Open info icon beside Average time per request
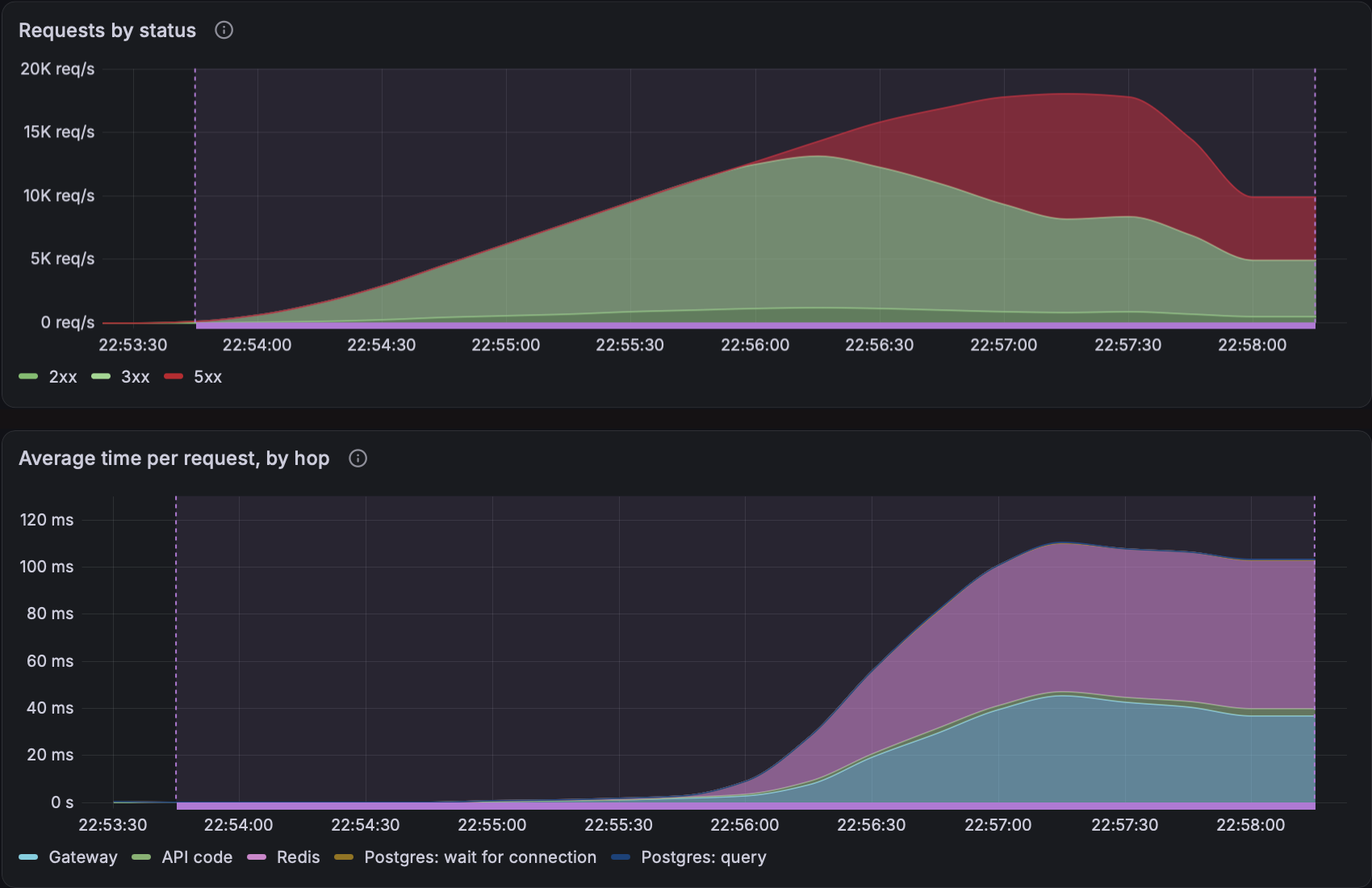The width and height of the screenshot is (1372, 888). coord(358,459)
